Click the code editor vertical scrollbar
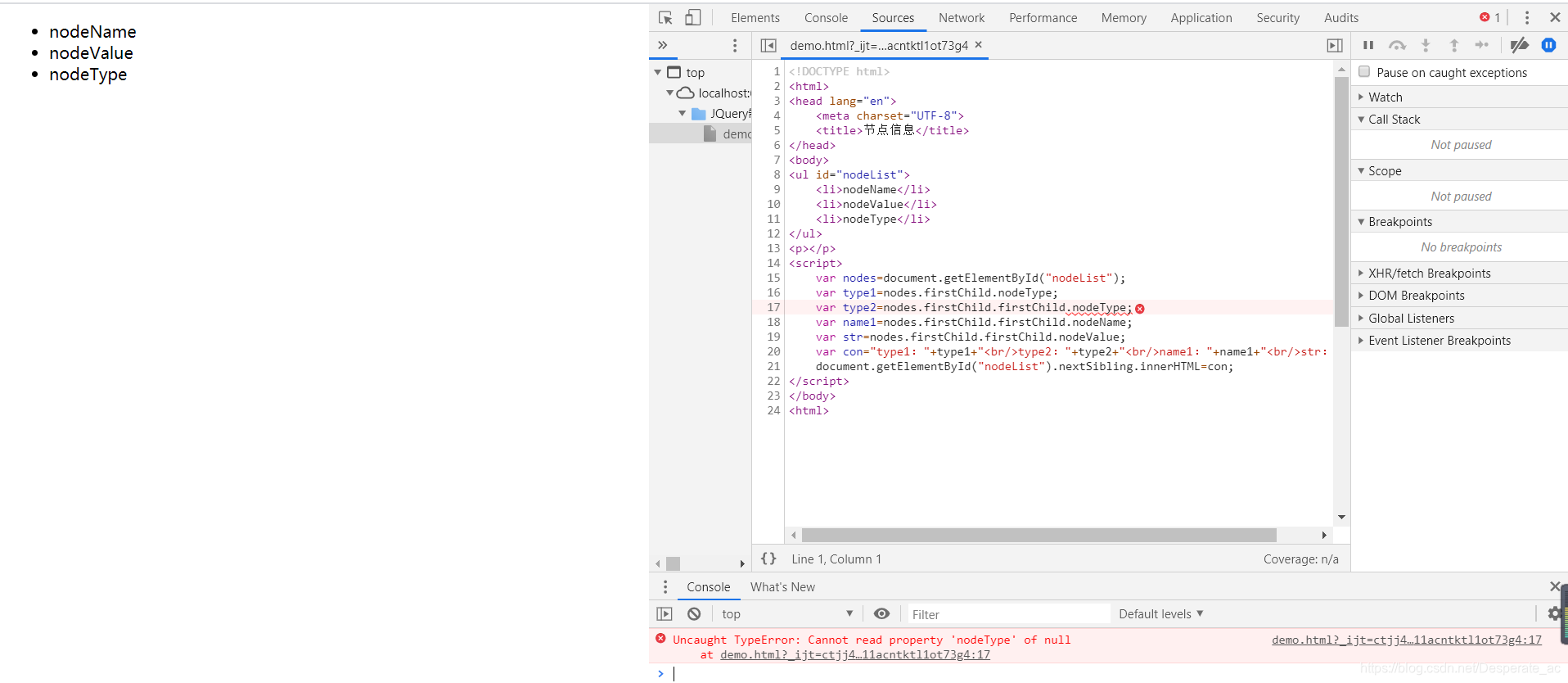 tap(1341, 201)
